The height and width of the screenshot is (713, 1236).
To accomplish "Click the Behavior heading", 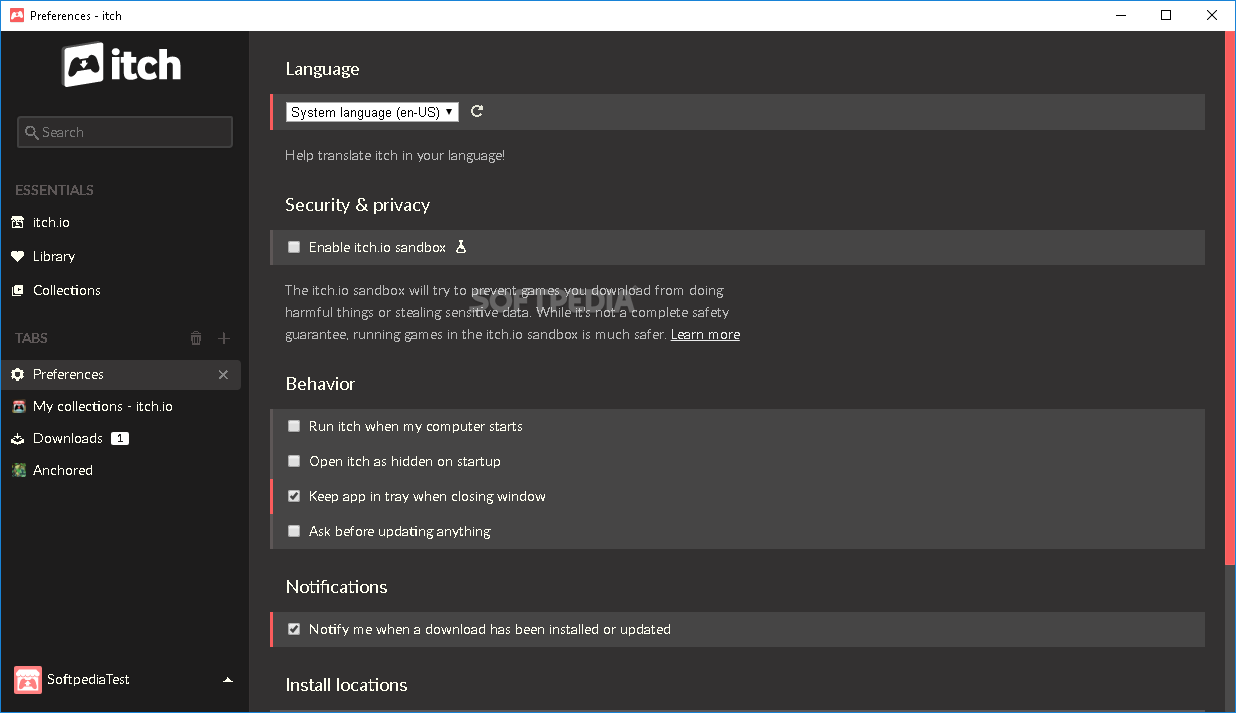I will [x=320, y=384].
